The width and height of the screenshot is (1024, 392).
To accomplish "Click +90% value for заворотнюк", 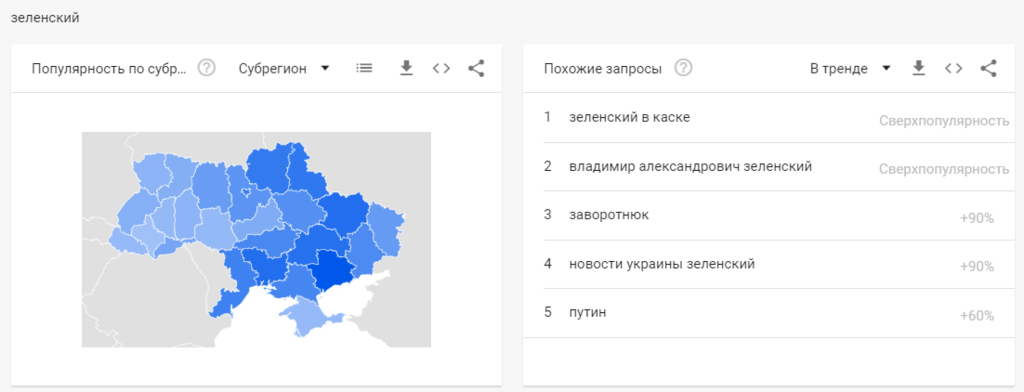I will [977, 218].
